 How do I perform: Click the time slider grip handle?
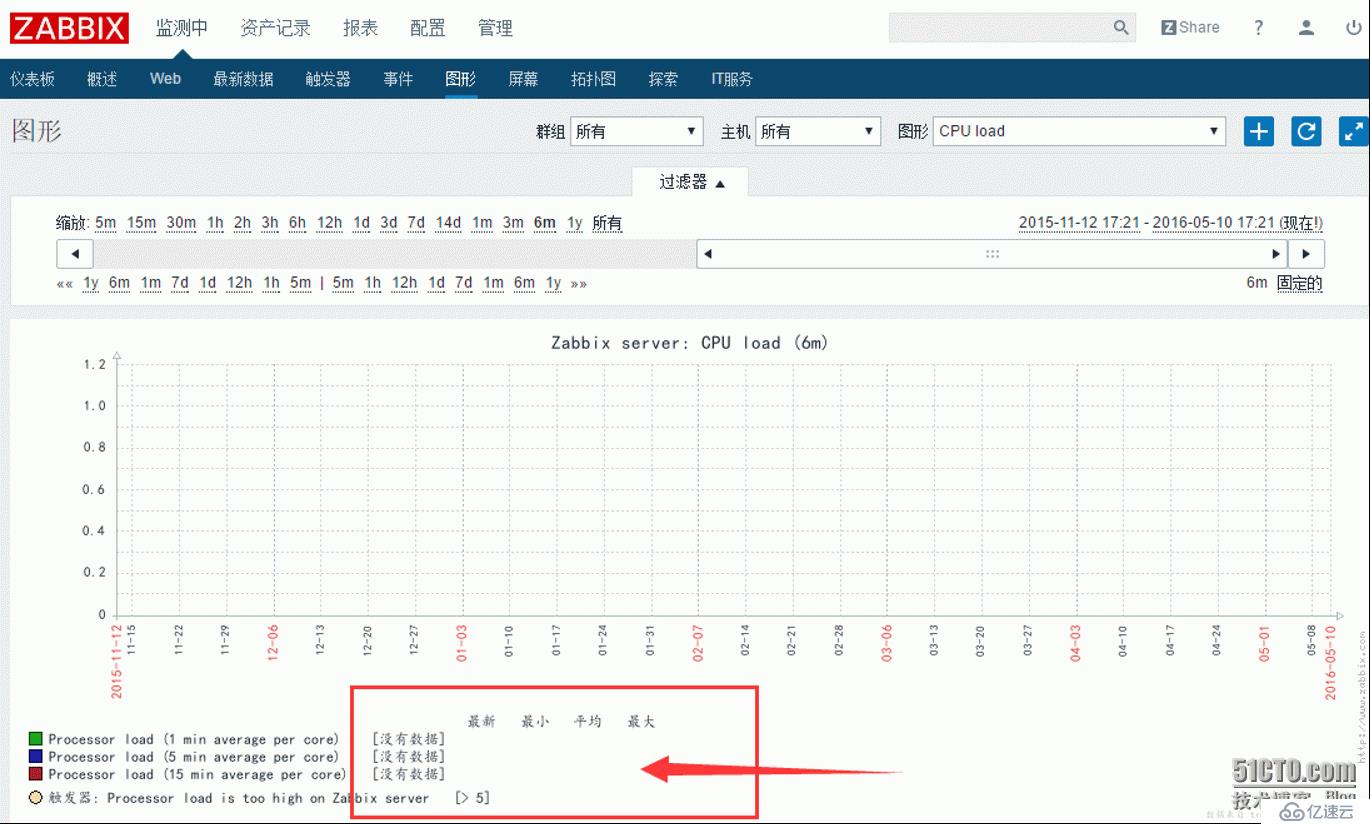coord(992,254)
